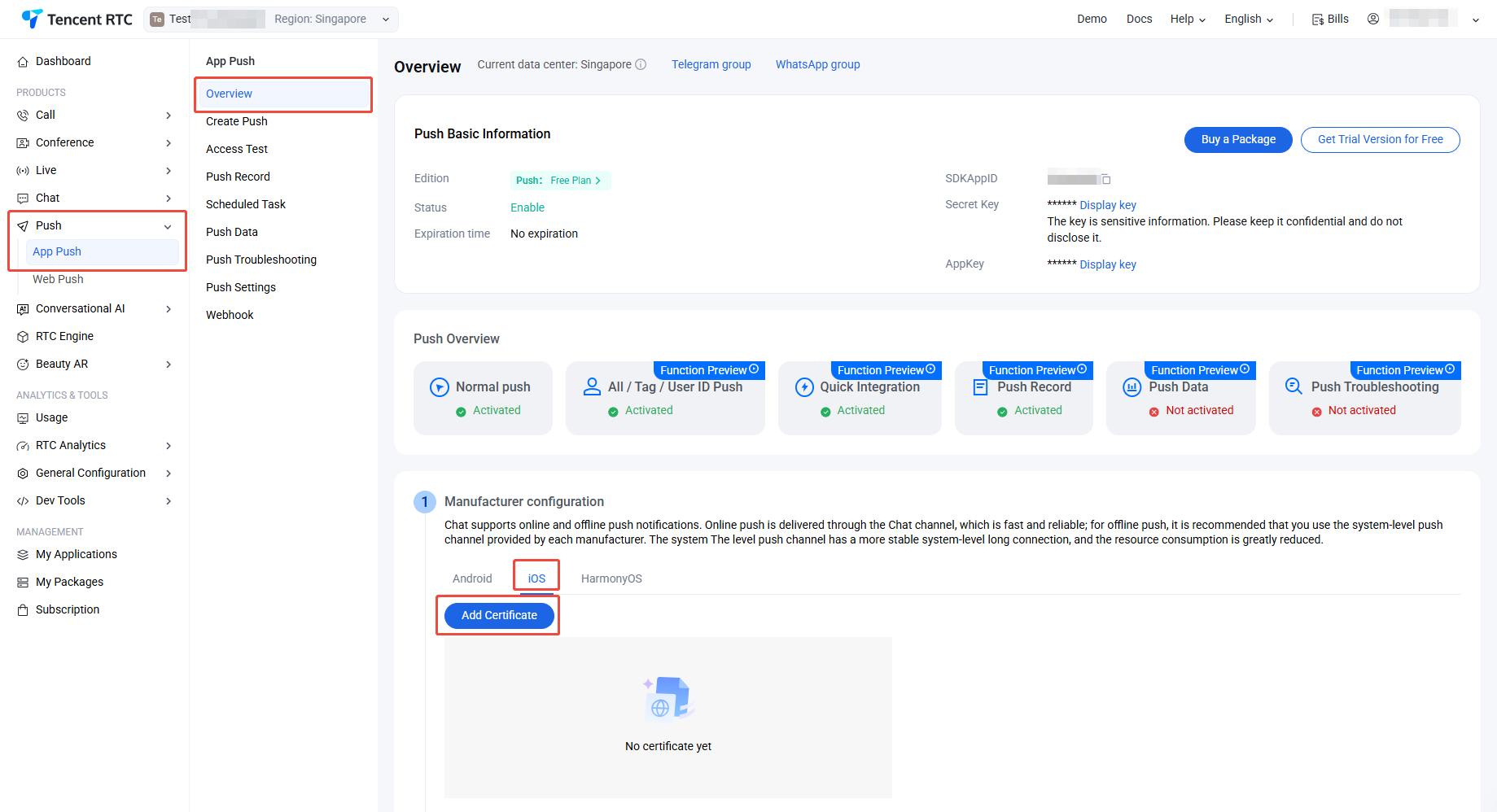Click the Live broadcast icon in sidebar
Screen dimensions: 1497x812
[23, 171]
